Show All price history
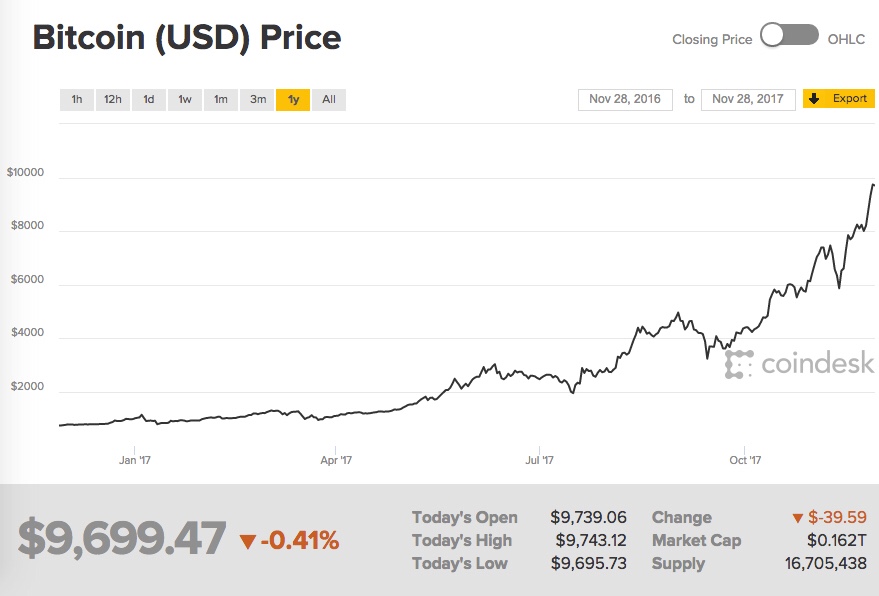Image resolution: width=879 pixels, height=596 pixels. pos(329,99)
